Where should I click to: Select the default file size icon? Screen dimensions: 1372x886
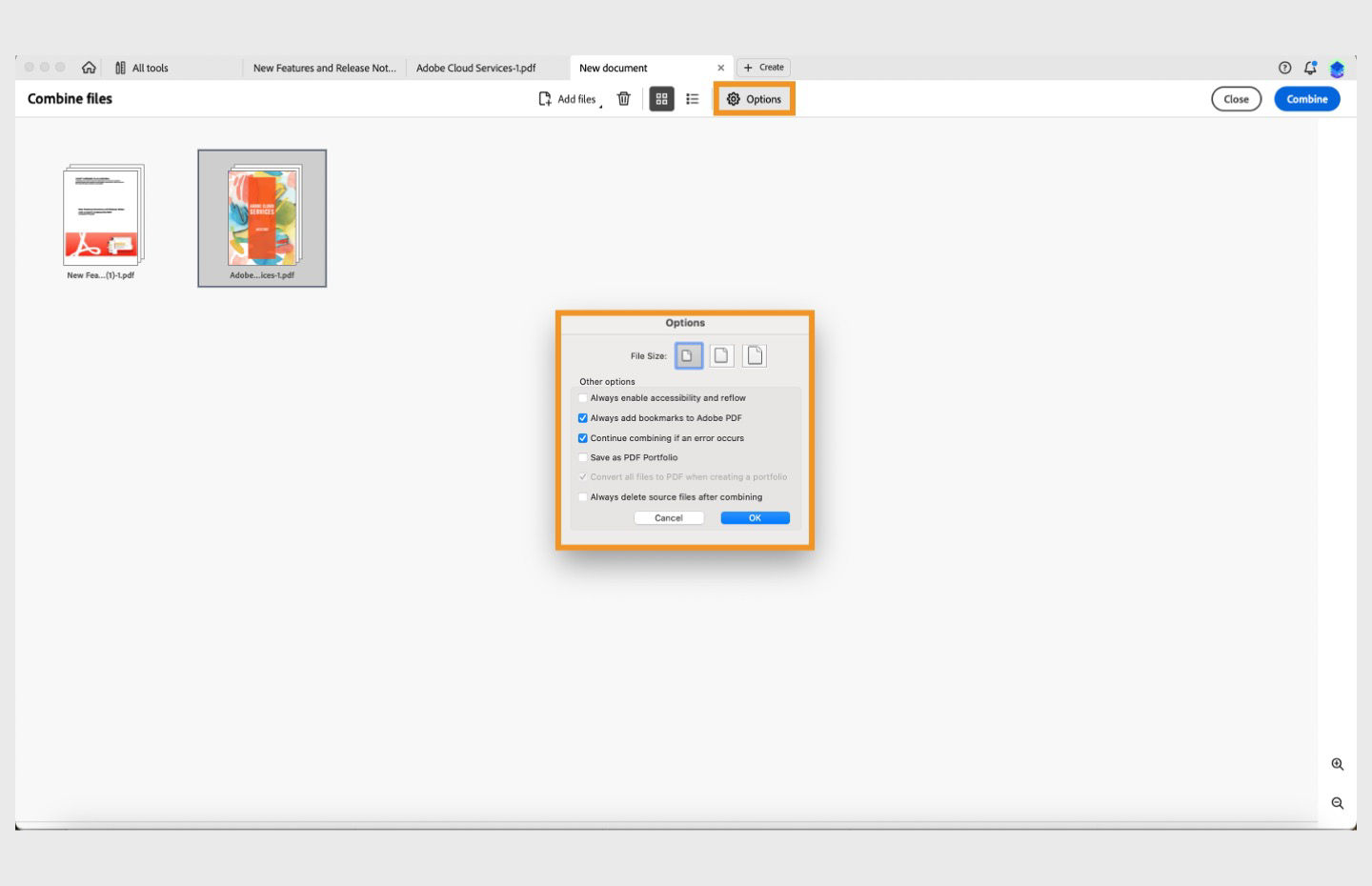tap(721, 355)
